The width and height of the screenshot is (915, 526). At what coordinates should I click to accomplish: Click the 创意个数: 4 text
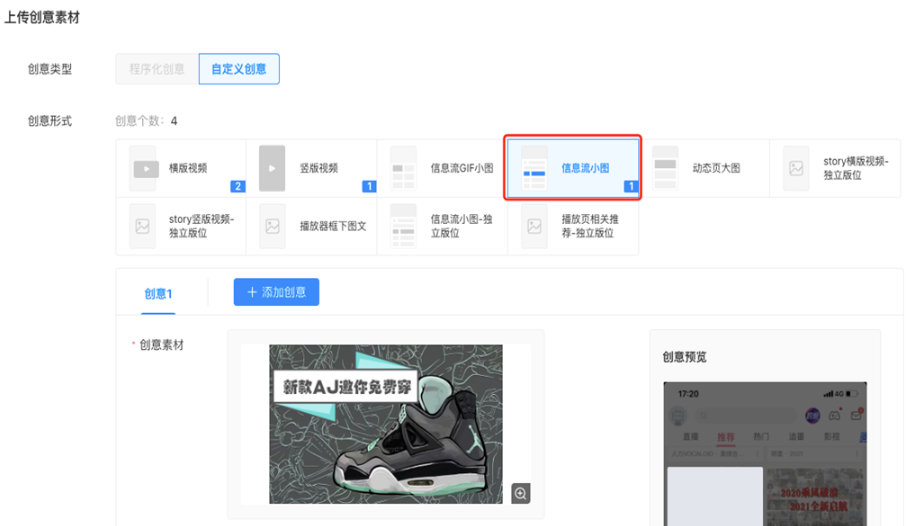click(x=146, y=121)
